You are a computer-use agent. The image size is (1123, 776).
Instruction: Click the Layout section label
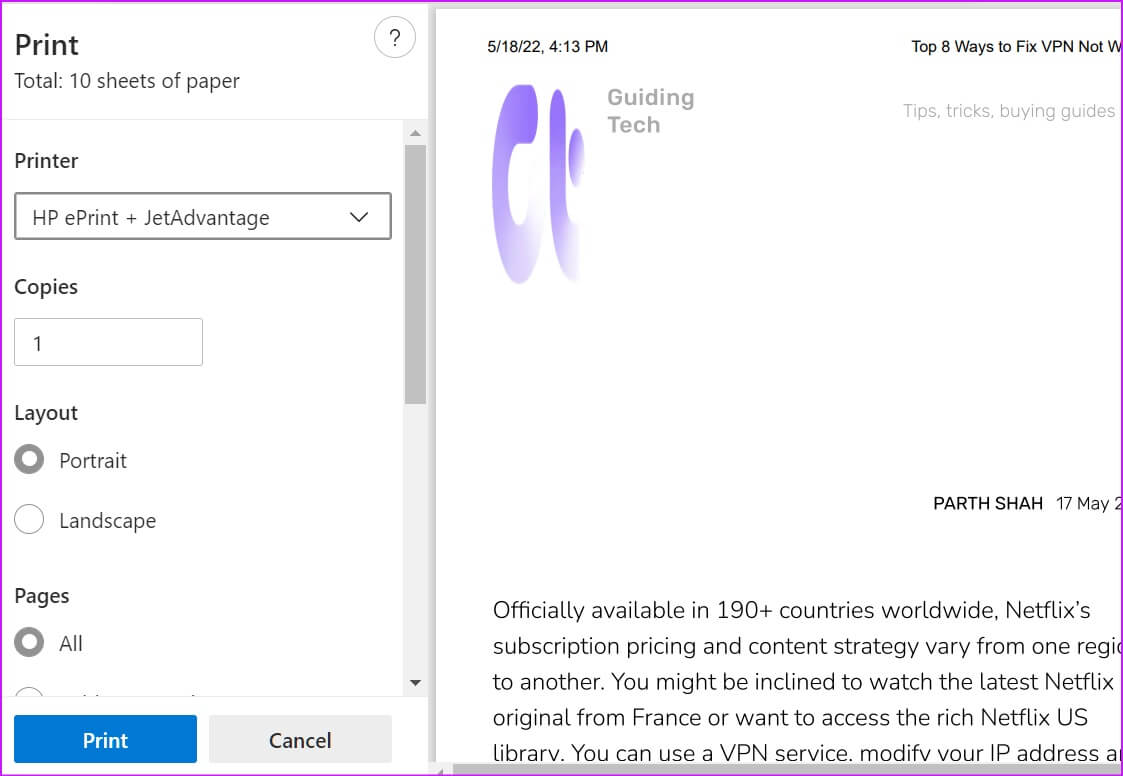[46, 413]
